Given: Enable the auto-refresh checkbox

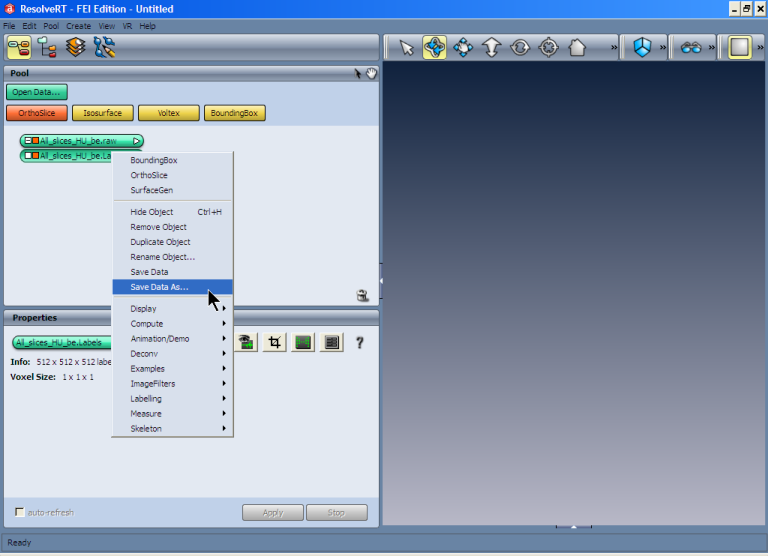Looking at the screenshot, I should (20, 513).
